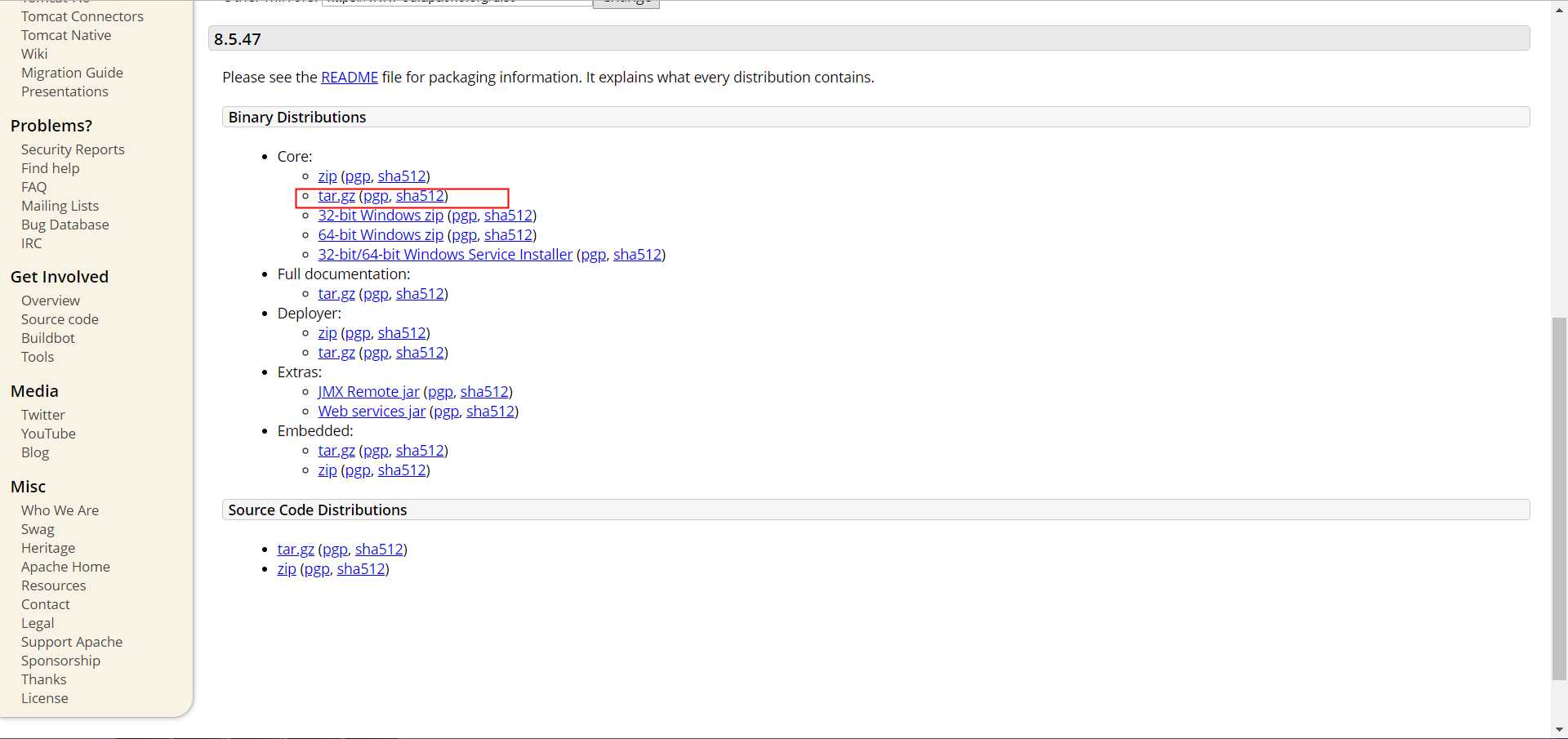Open Thanks link
The image size is (1568, 739).
pyautogui.click(x=43, y=679)
